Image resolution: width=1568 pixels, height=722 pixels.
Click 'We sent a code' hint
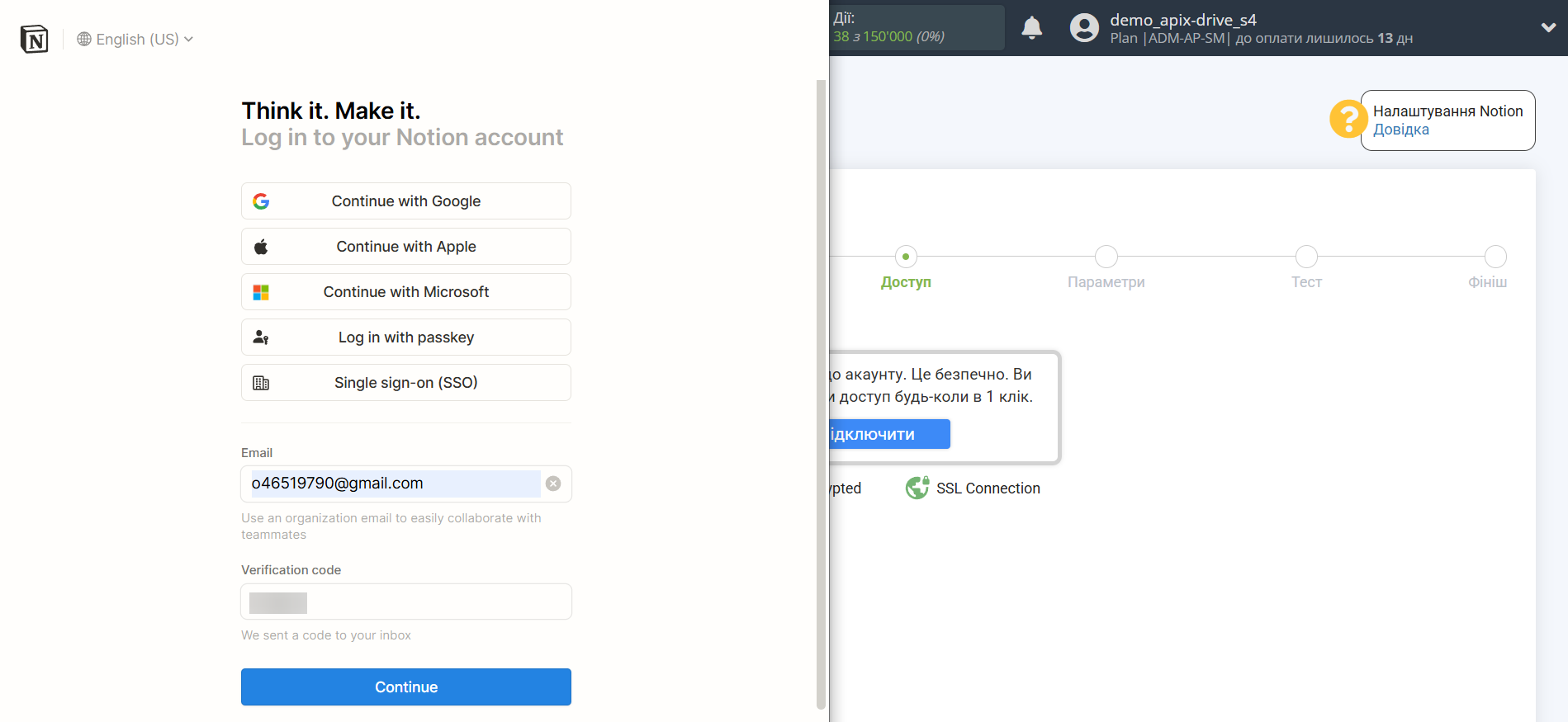tap(326, 635)
